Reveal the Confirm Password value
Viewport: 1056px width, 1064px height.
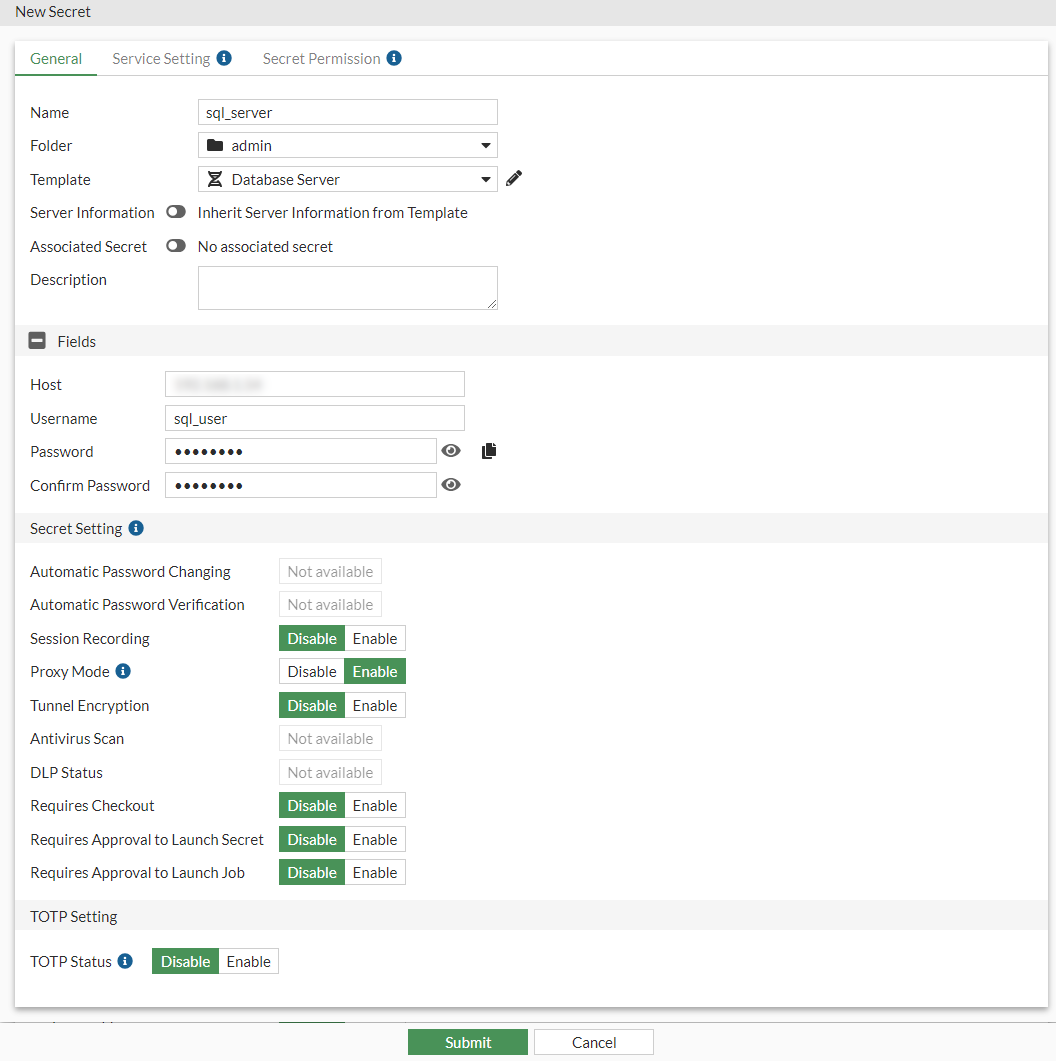tap(451, 484)
